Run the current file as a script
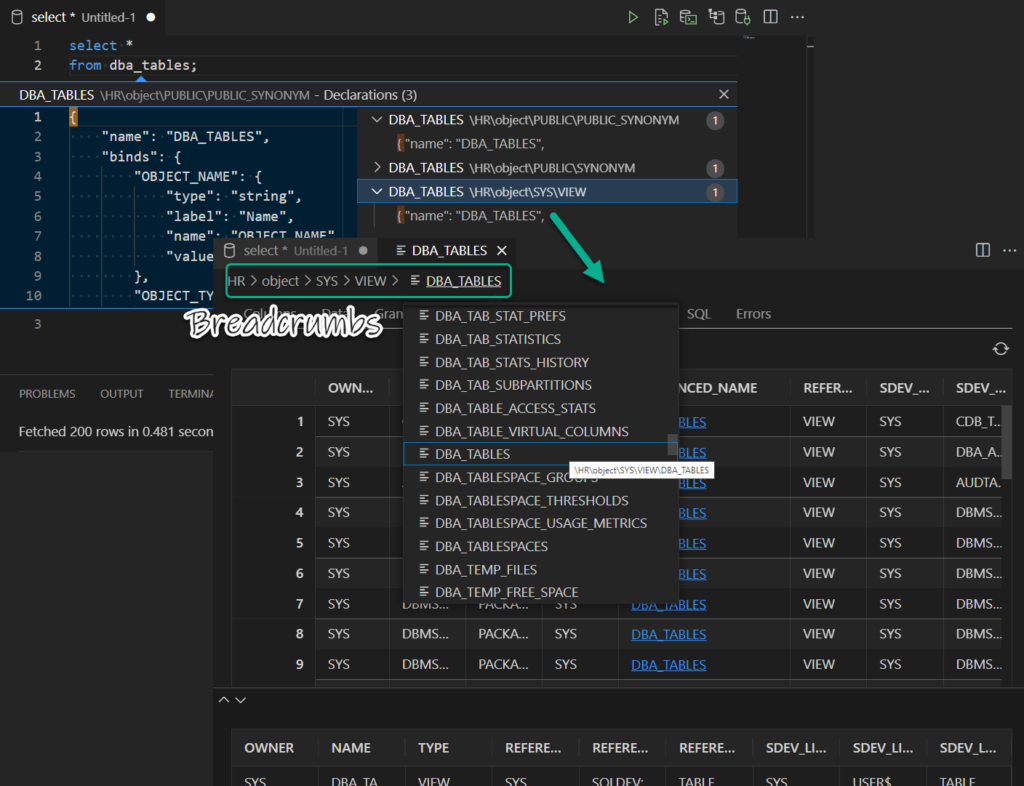Screen dimensions: 1024x786 pos(659,17)
